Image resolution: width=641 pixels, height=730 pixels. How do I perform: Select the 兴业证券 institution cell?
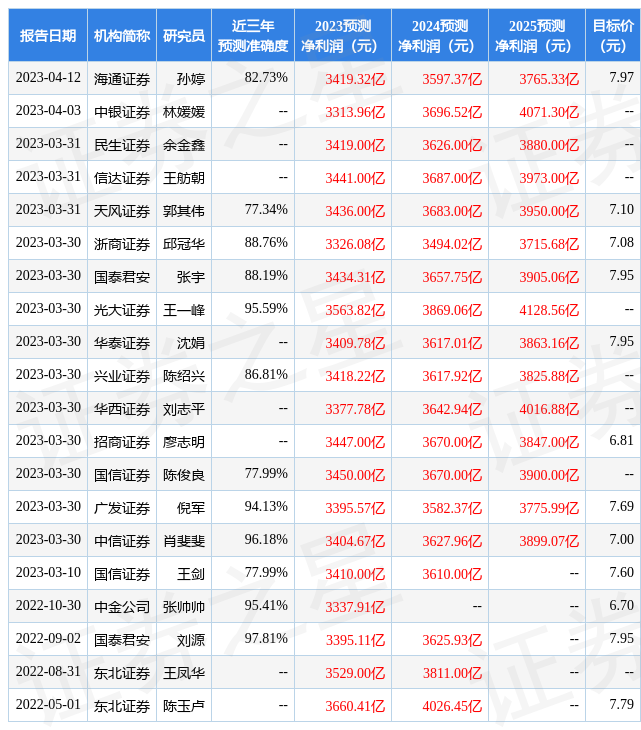pos(122,376)
